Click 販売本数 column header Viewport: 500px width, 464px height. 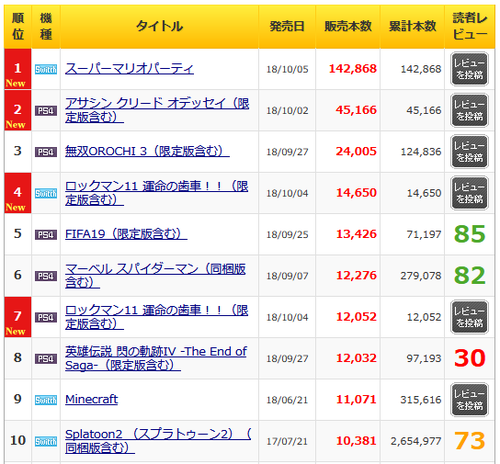348,26
